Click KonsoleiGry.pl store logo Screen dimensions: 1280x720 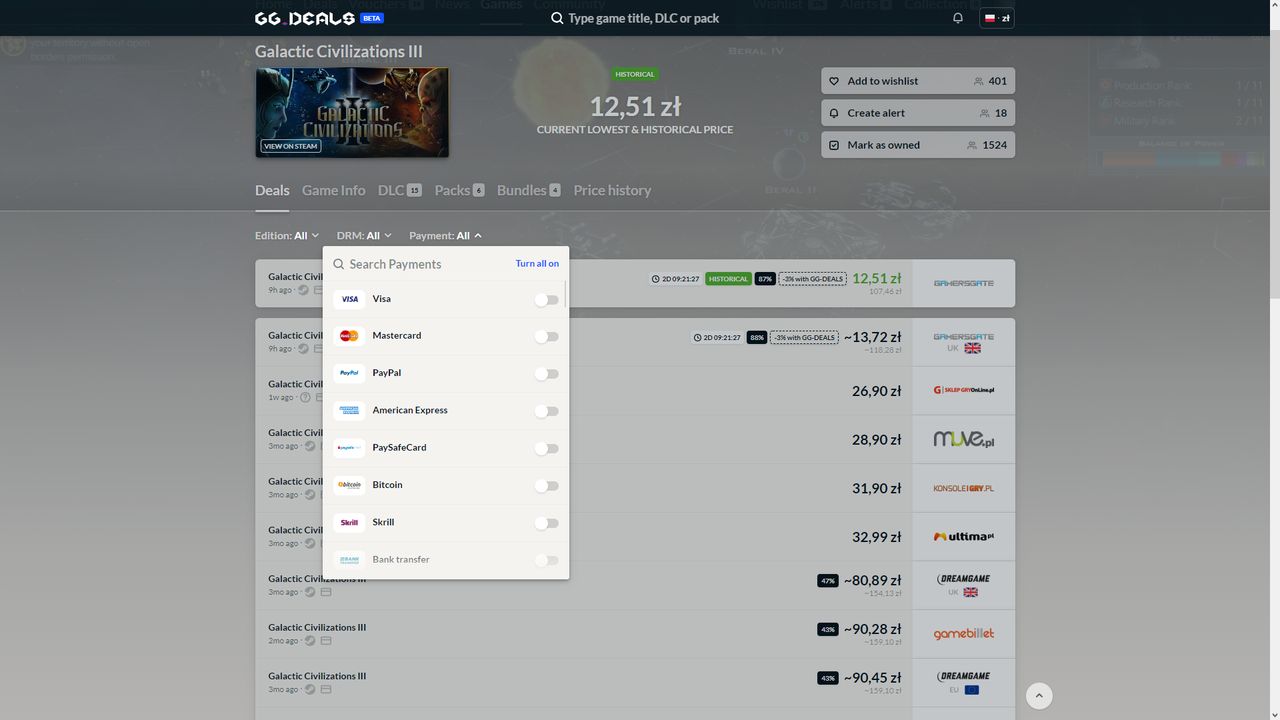coord(963,488)
